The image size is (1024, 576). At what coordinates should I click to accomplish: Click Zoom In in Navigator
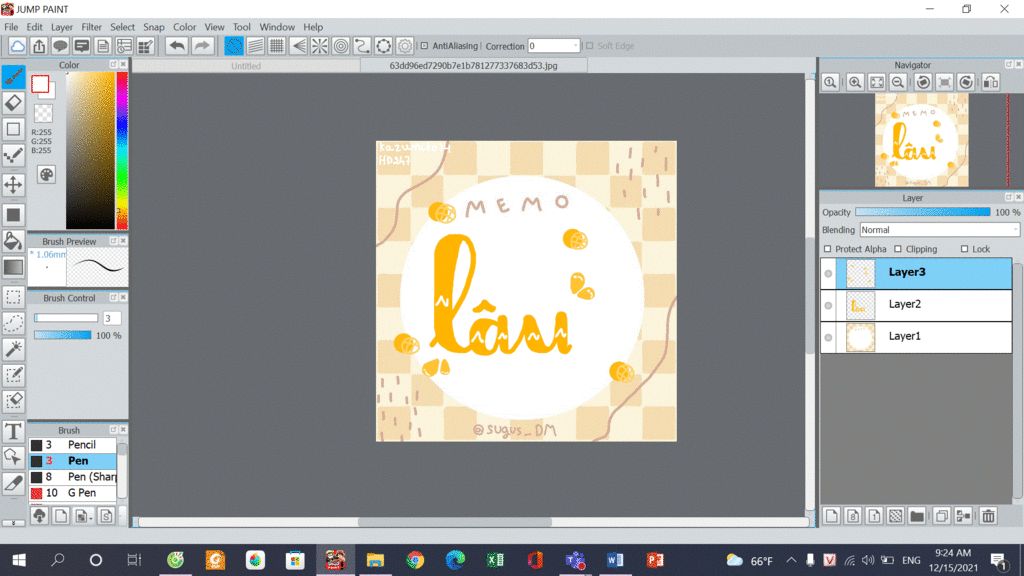point(854,82)
